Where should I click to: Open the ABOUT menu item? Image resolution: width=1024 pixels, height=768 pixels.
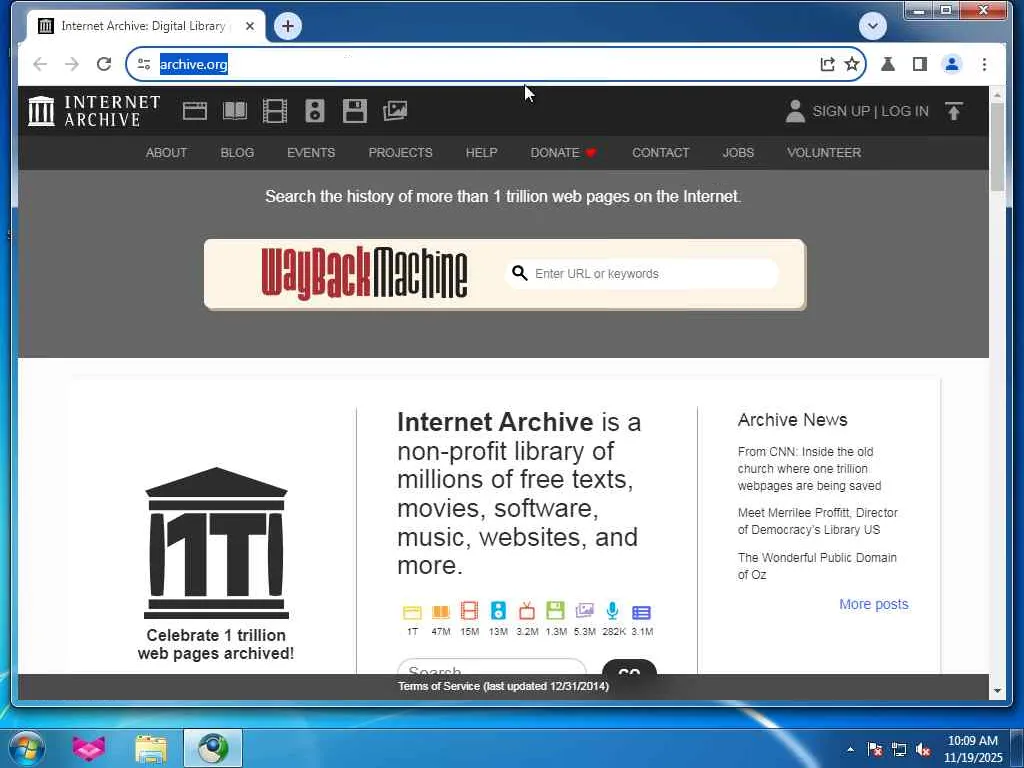tap(167, 152)
